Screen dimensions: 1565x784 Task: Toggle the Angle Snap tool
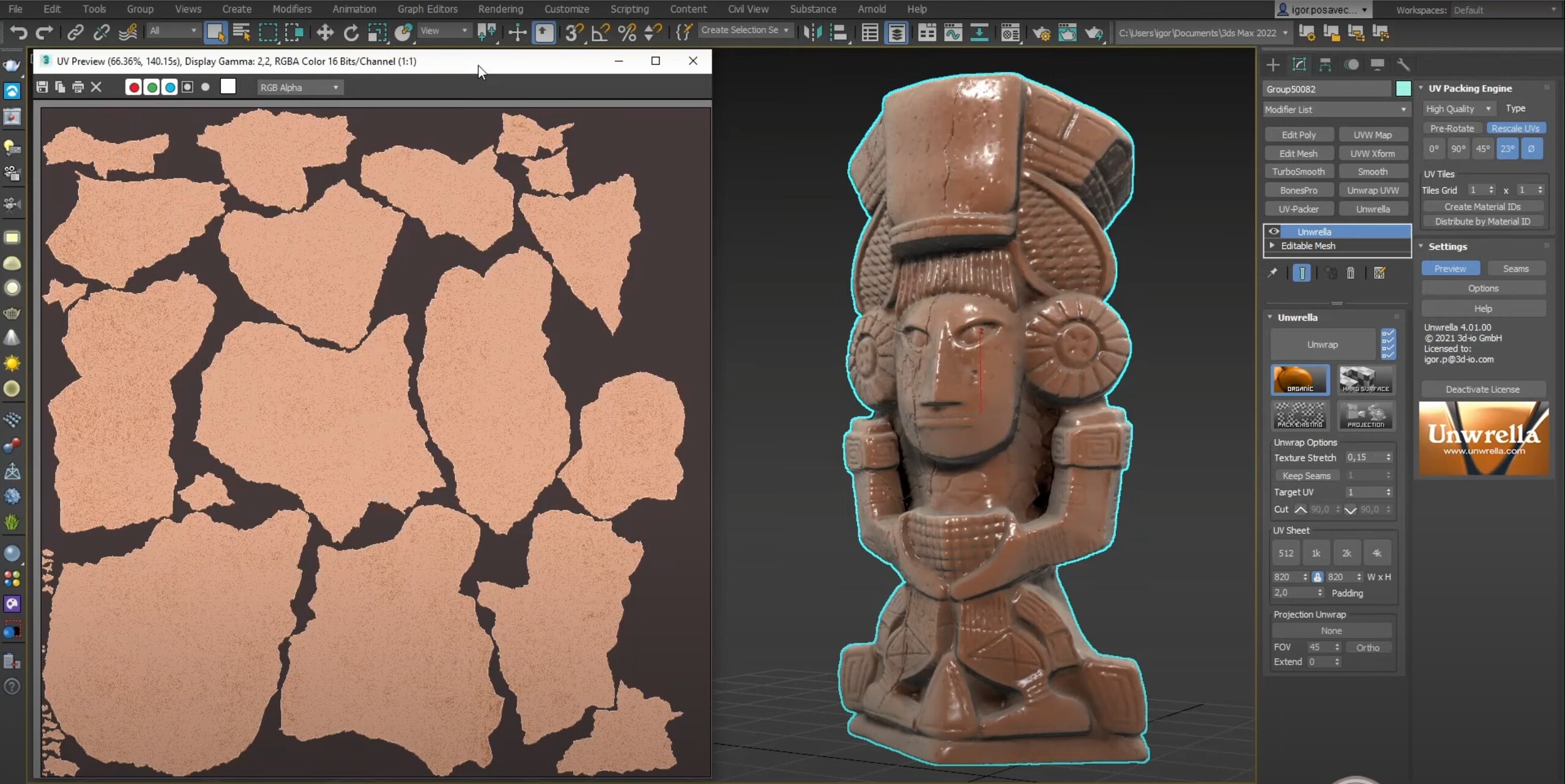click(600, 32)
